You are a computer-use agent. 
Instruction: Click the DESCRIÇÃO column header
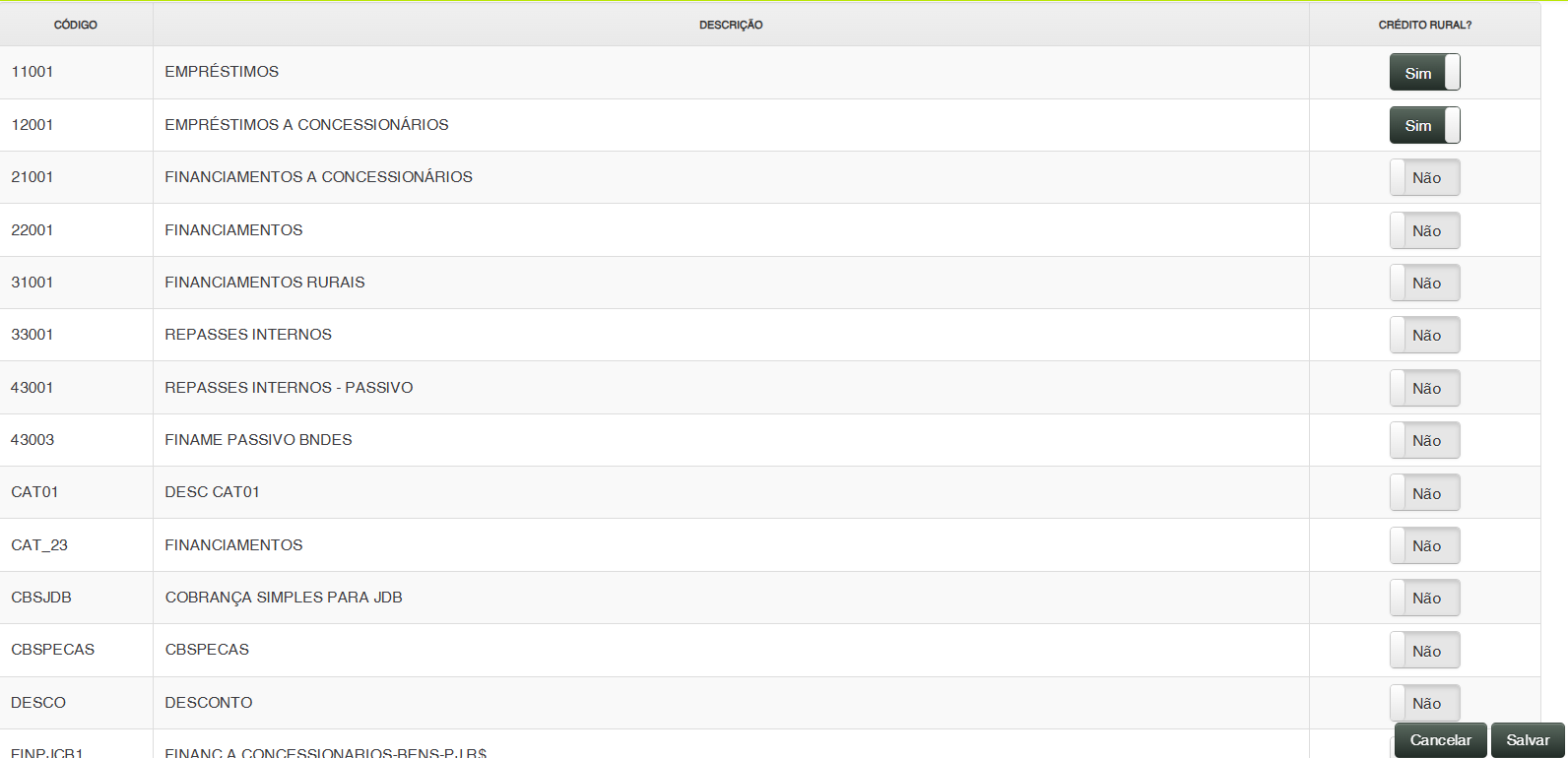[731, 25]
